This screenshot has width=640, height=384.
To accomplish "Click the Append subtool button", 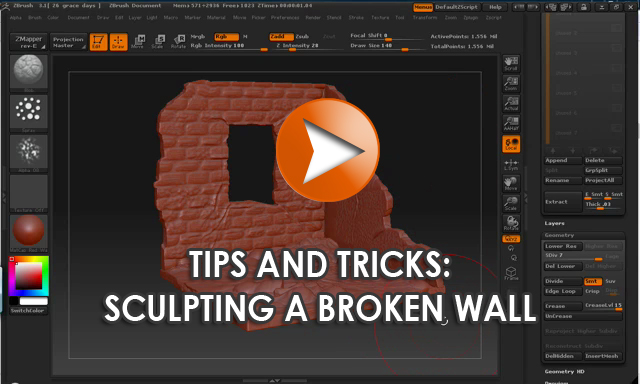I will pos(563,160).
